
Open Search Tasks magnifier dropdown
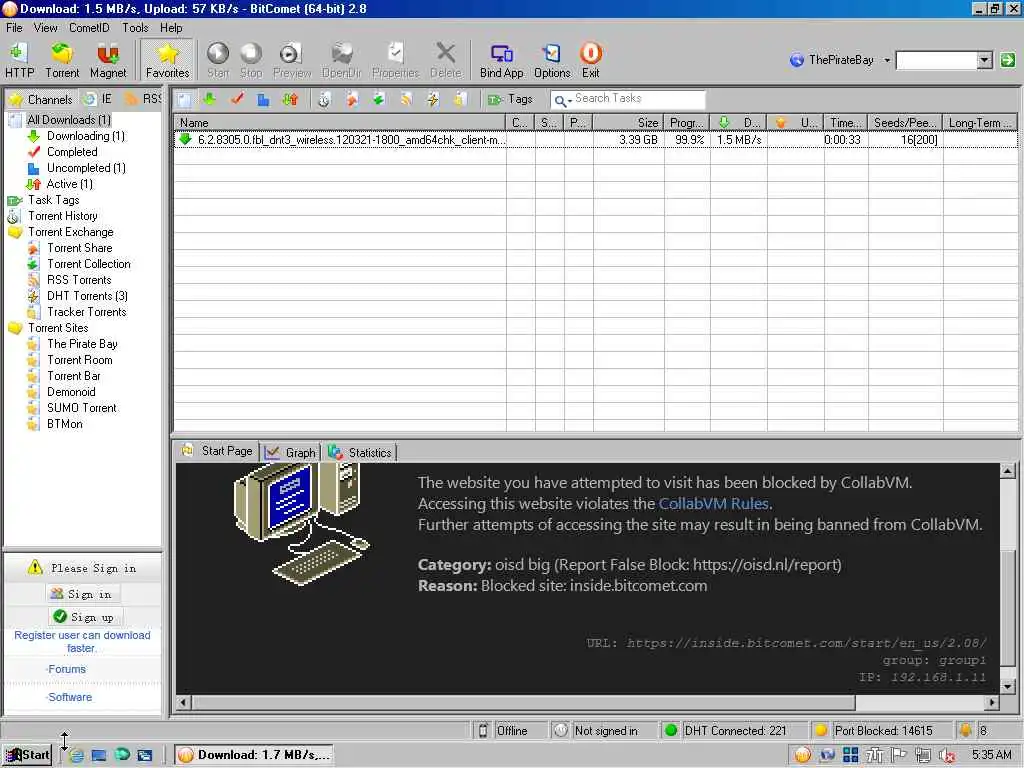[x=562, y=100]
